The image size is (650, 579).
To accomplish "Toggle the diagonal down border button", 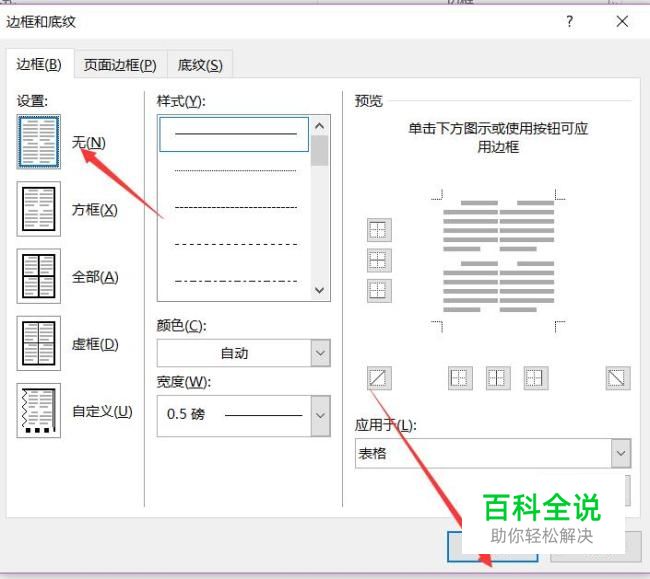I will 618,378.
